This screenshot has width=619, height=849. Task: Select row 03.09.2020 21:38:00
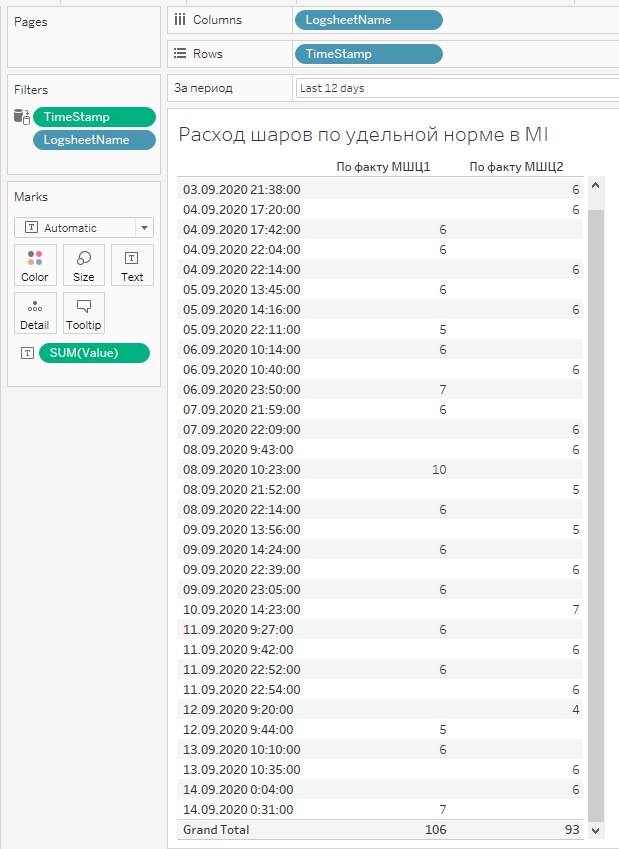pos(380,190)
